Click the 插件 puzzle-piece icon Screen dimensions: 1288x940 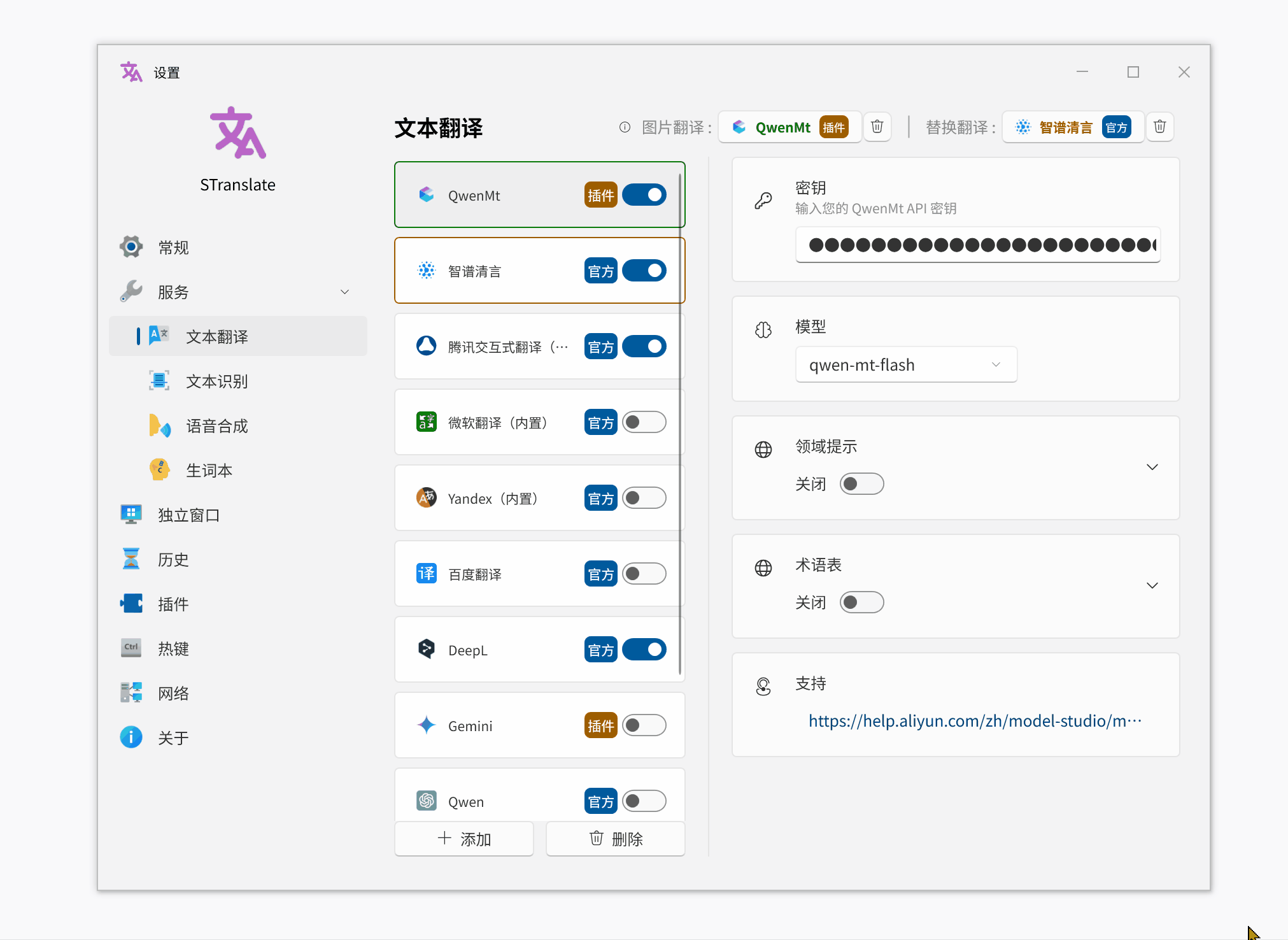(131, 603)
